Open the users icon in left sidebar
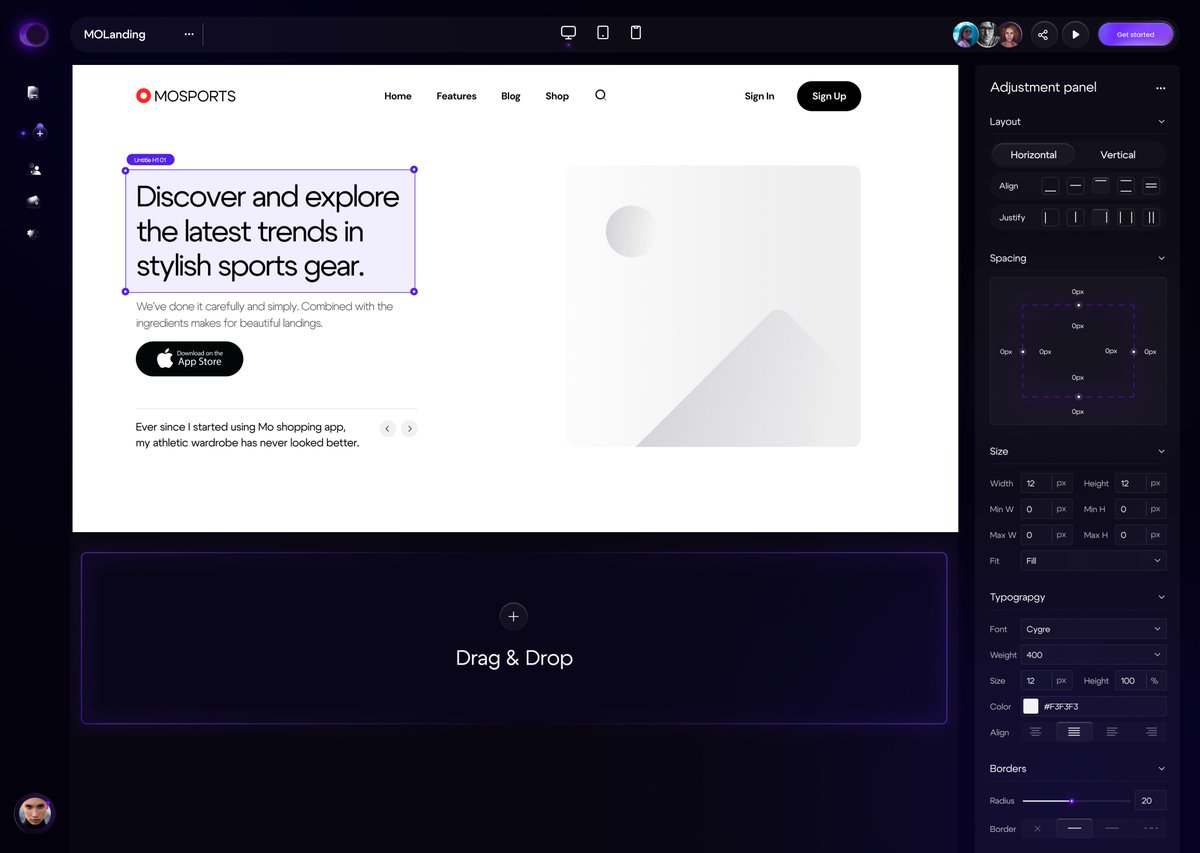This screenshot has width=1200, height=853. point(34,169)
